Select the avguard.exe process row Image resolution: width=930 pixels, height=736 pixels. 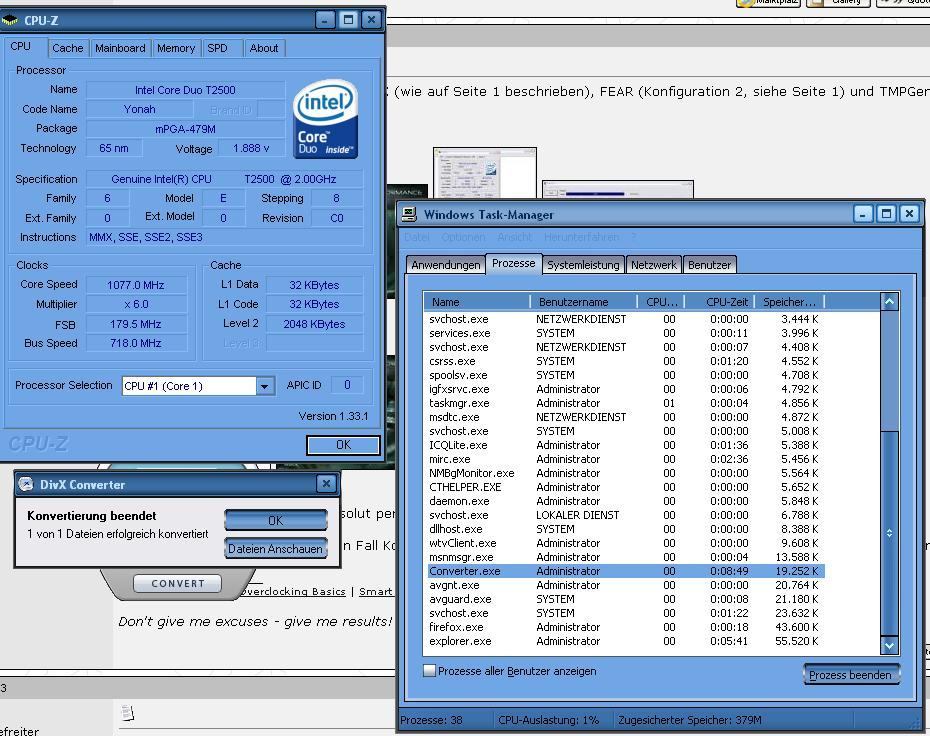(624, 599)
